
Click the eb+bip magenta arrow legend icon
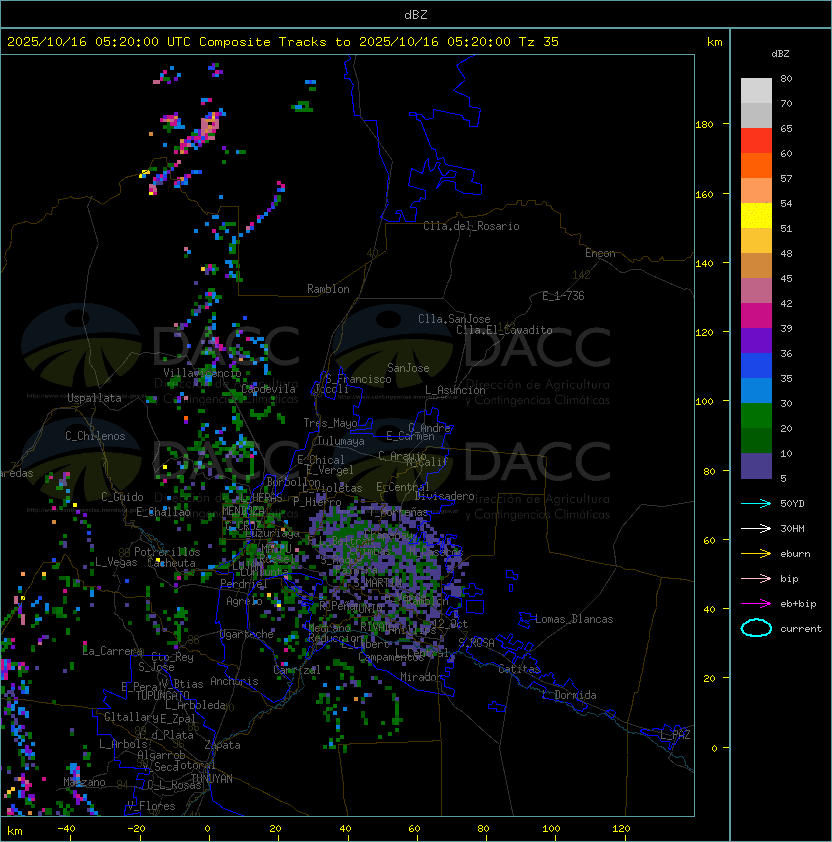click(756, 604)
